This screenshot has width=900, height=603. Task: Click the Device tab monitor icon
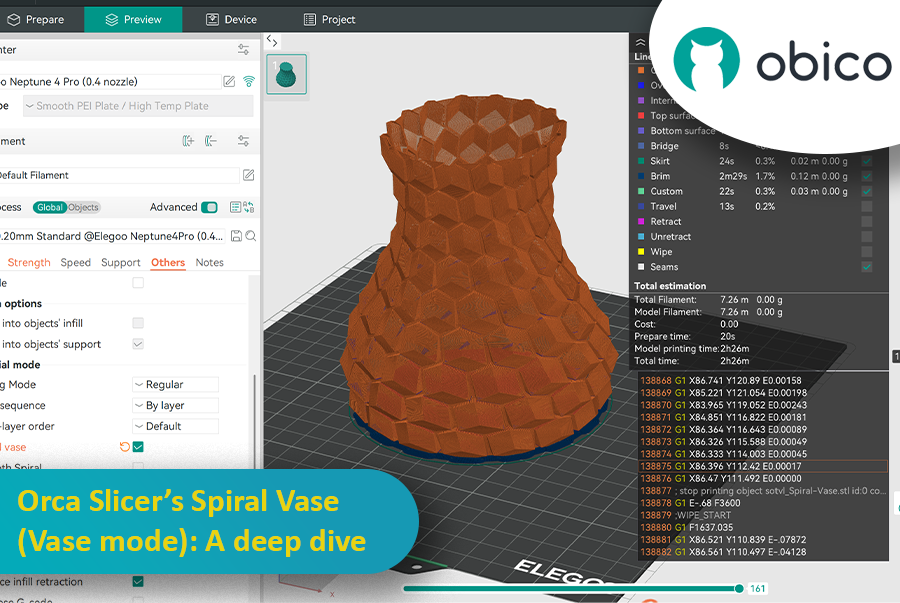[212, 20]
